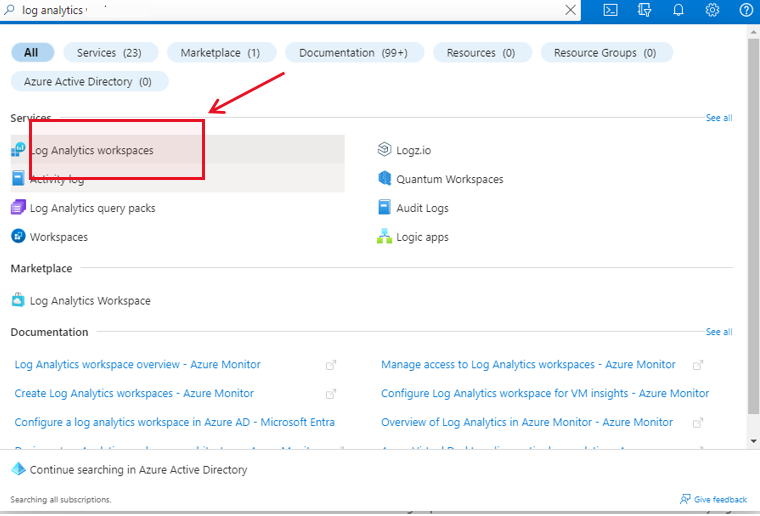Select the All filter pill

click(x=32, y=52)
